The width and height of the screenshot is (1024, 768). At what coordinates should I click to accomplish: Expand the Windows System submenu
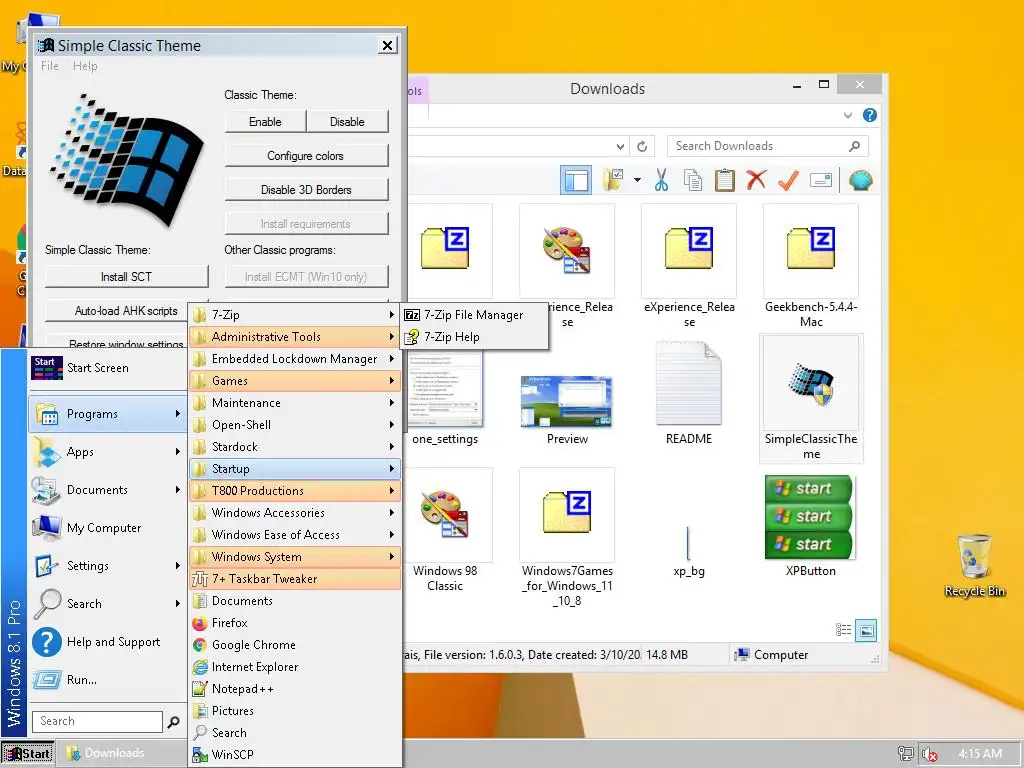295,557
